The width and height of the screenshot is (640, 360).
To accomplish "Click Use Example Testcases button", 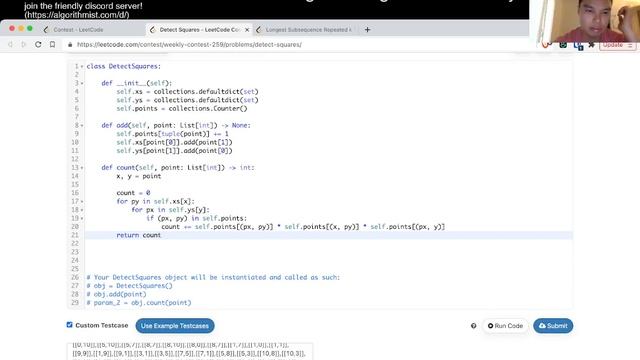I will pos(175,326).
